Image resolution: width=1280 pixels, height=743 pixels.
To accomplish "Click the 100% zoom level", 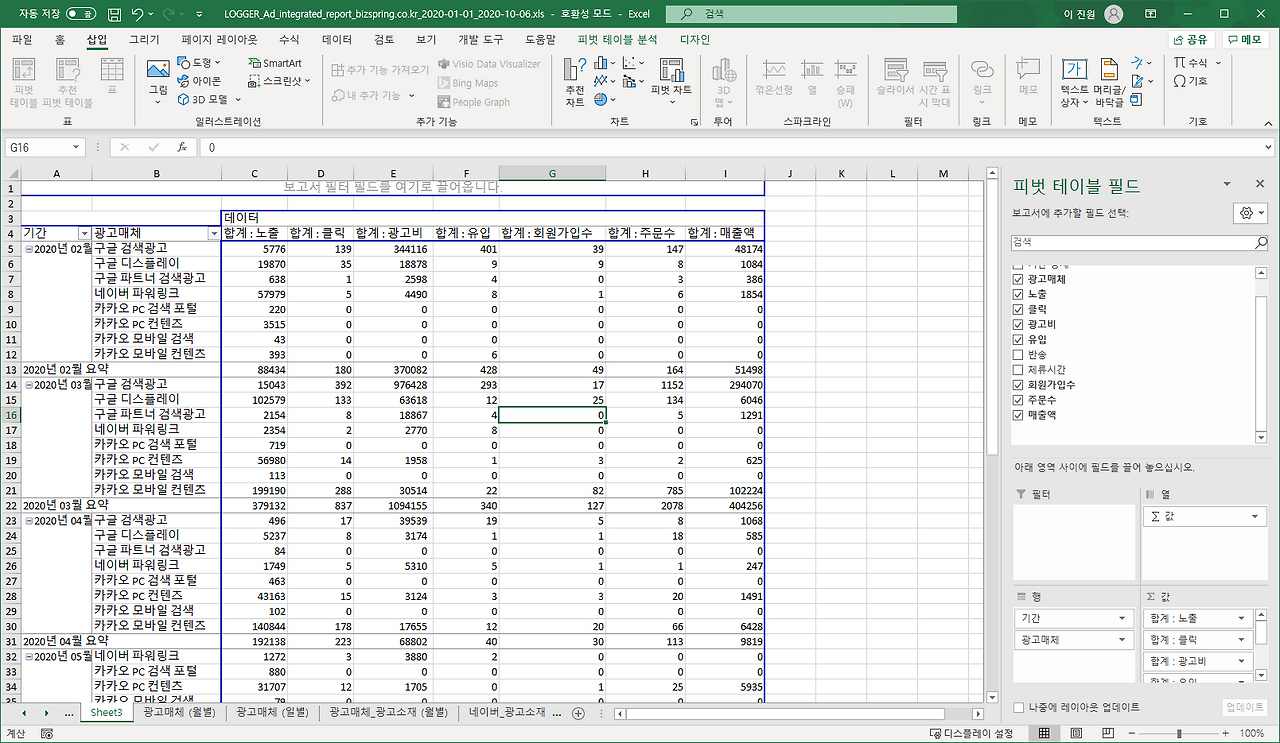I will tap(1252, 733).
